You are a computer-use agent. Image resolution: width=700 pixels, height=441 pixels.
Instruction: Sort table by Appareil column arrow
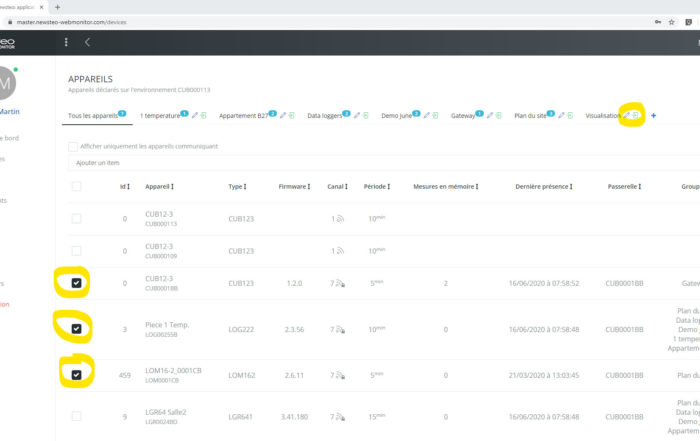(172, 187)
